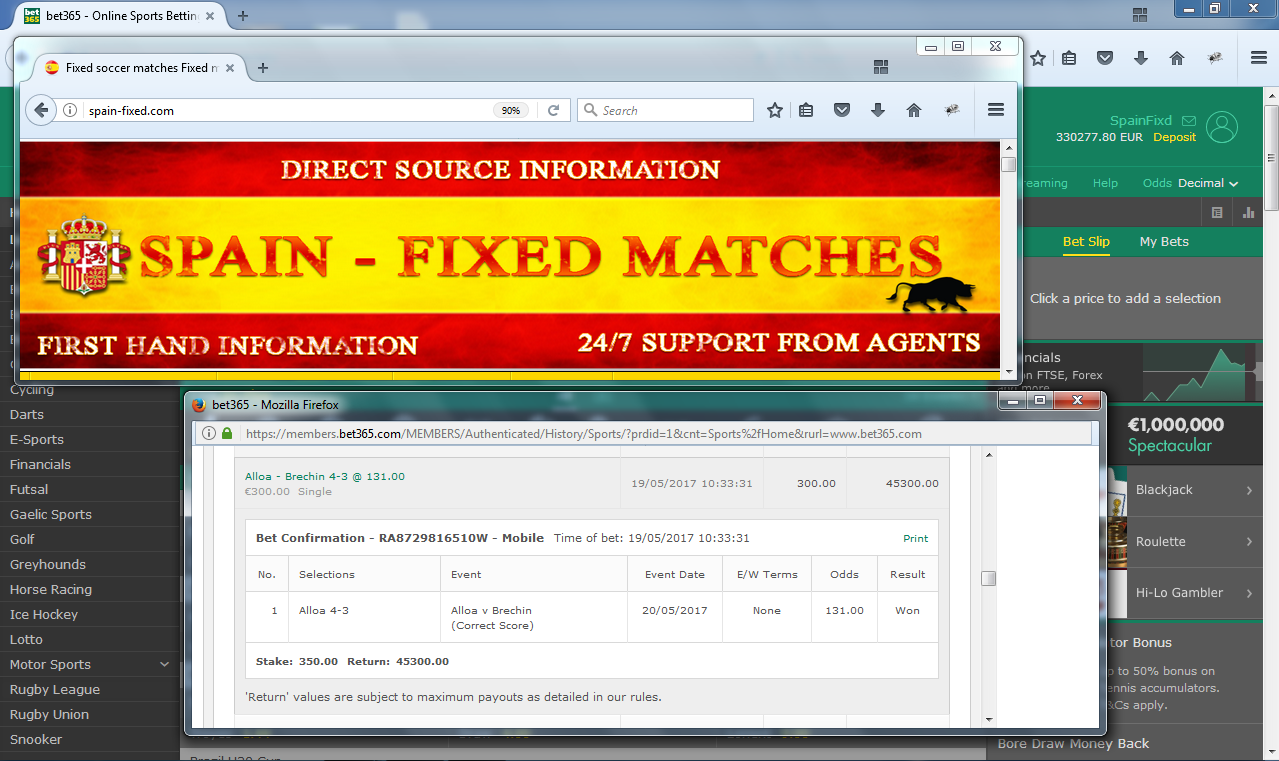Click Pocket icon in background bet365 window
This screenshot has width=1279, height=761.
1105,58
